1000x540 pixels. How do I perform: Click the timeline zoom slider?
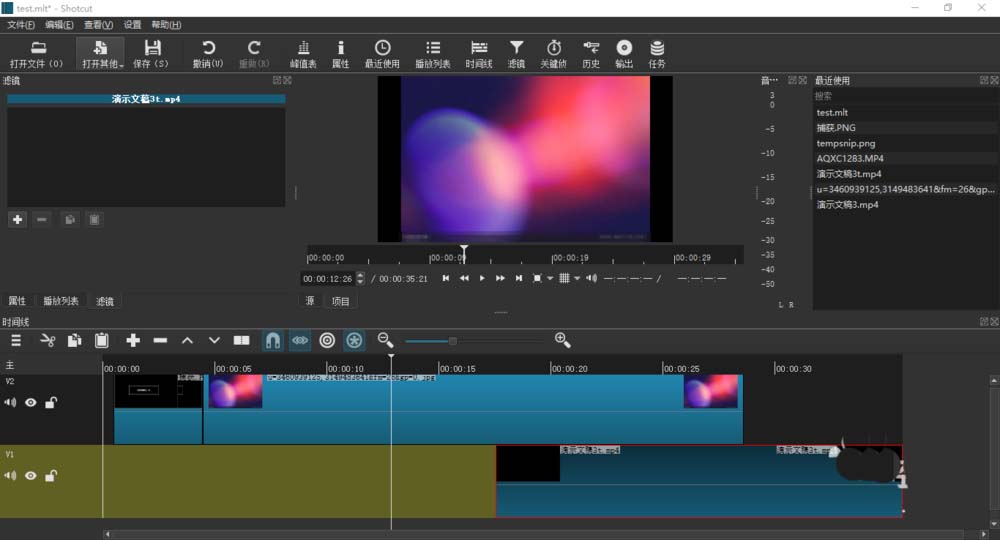point(453,341)
